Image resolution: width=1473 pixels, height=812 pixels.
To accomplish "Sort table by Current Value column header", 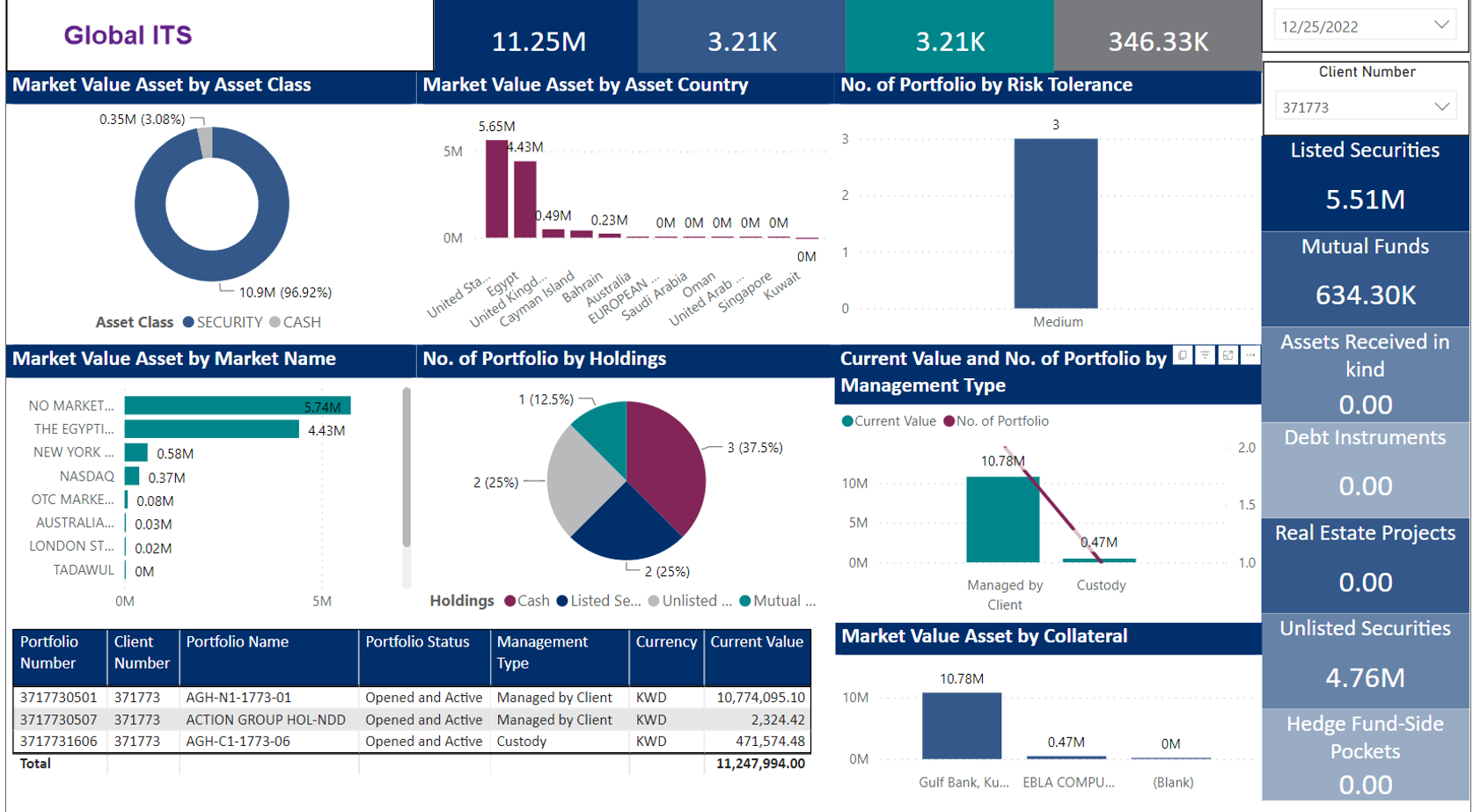I will [x=756, y=642].
